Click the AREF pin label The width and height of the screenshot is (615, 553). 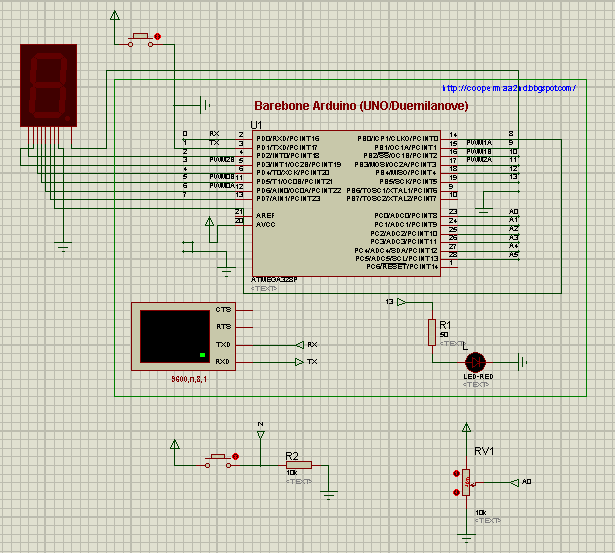(265, 216)
